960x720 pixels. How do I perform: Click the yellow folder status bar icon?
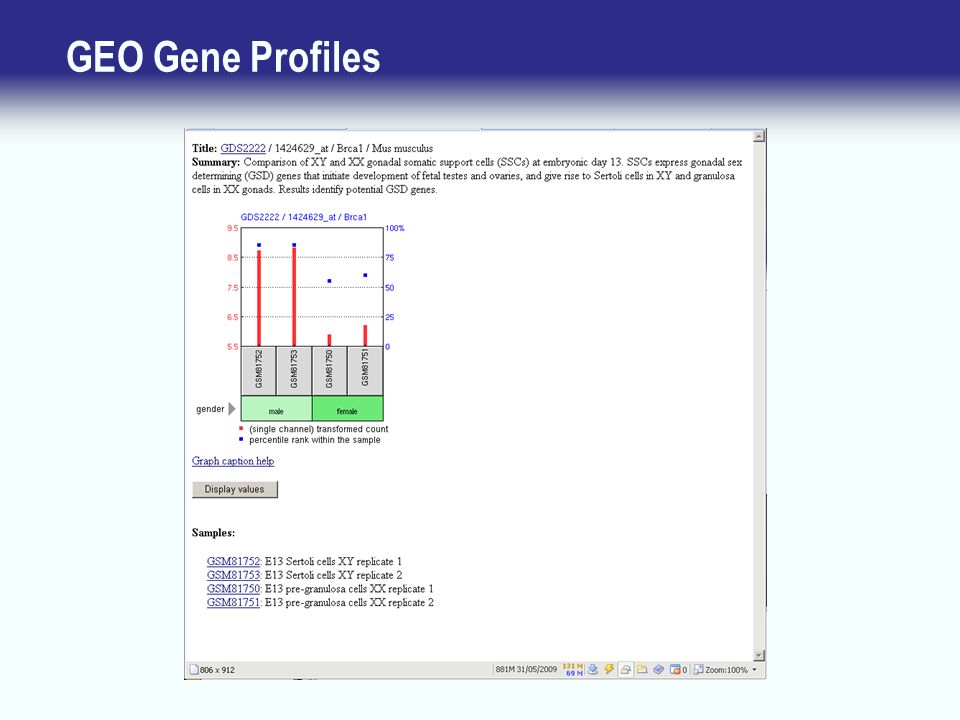642,669
